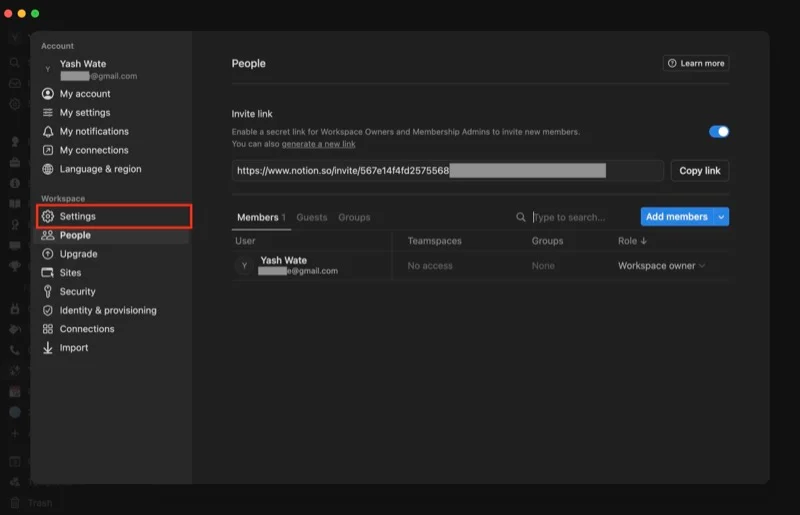
Task: Click the search magnifier icon in Members
Action: pos(520,217)
